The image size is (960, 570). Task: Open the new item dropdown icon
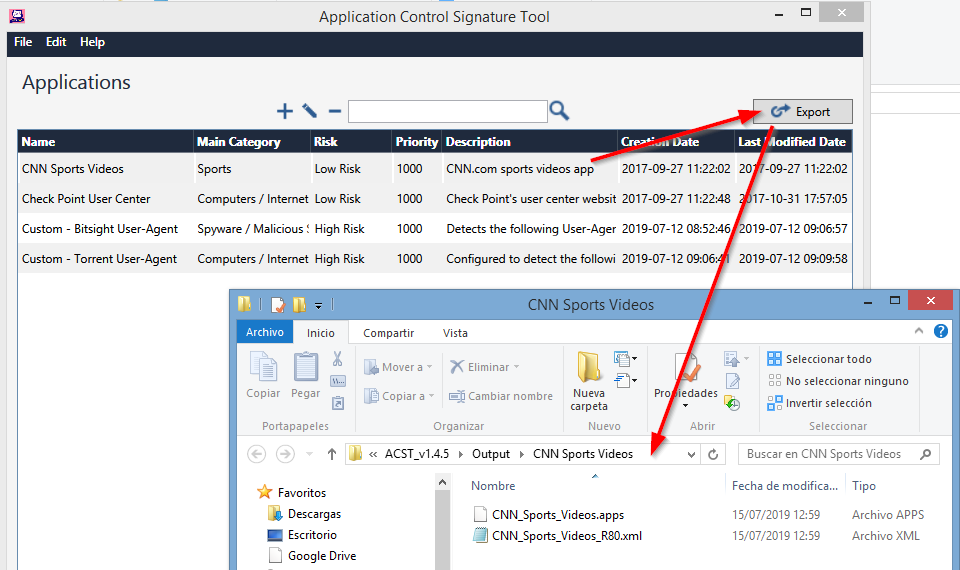(625, 358)
